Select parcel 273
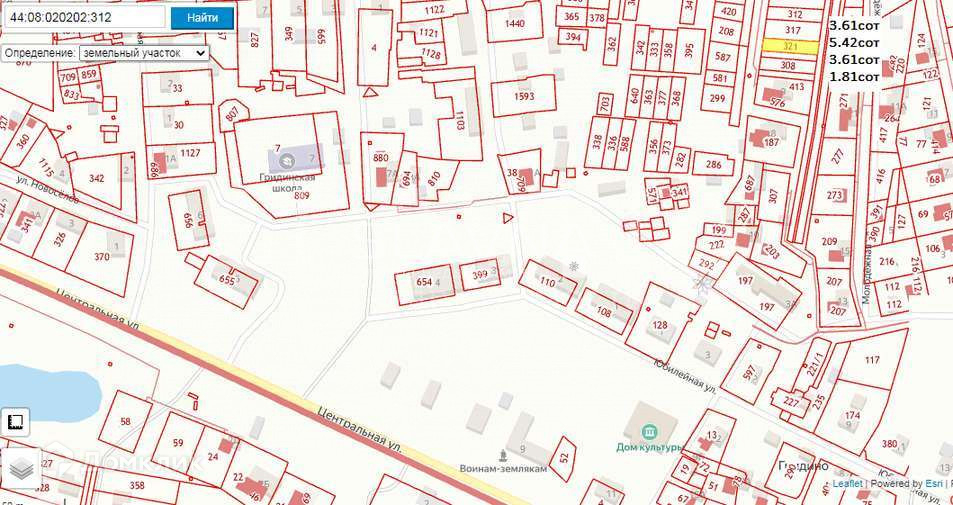 tap(835, 195)
